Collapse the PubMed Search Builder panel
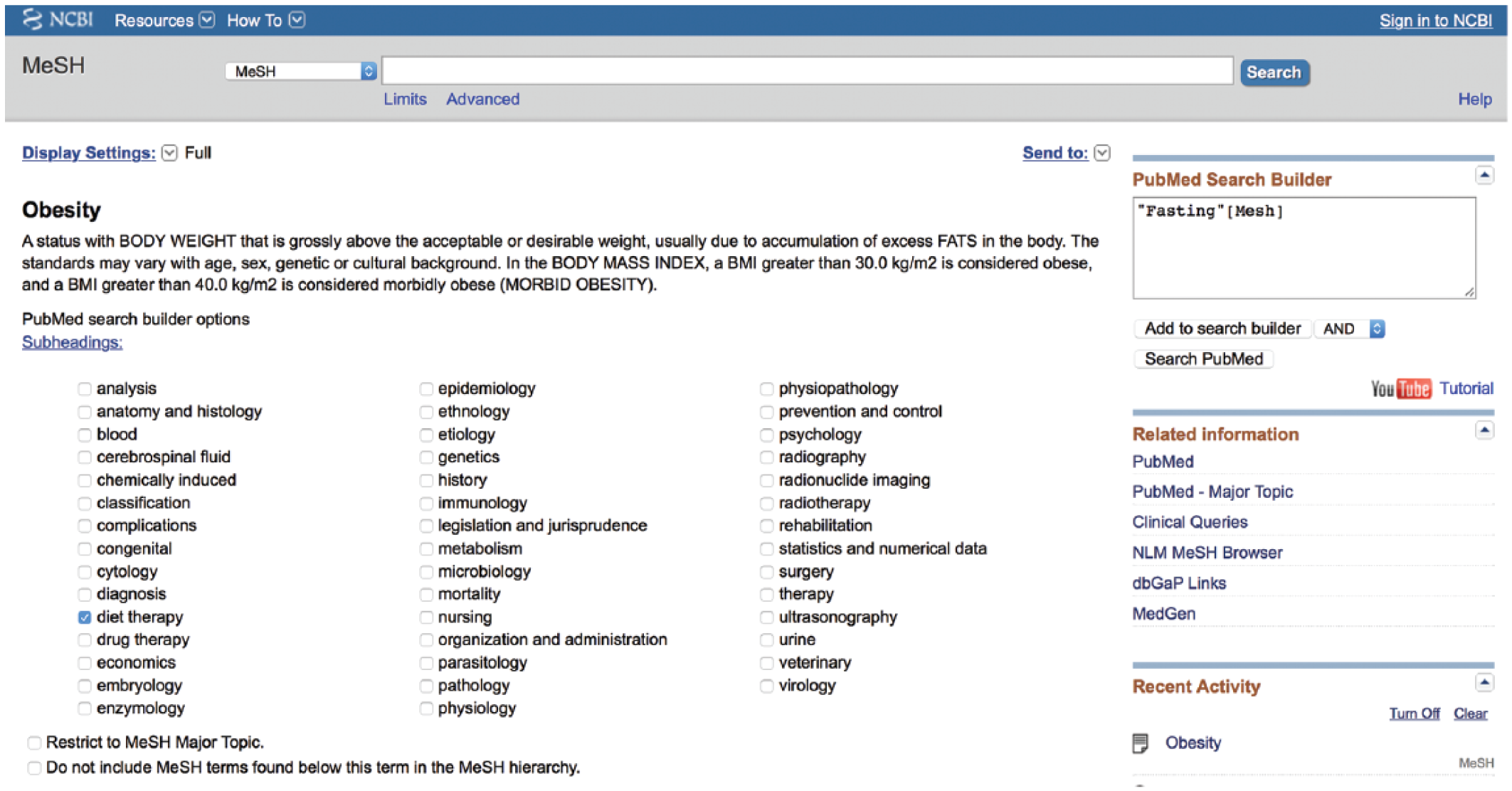This screenshot has height=791, width=1512. [x=1484, y=175]
